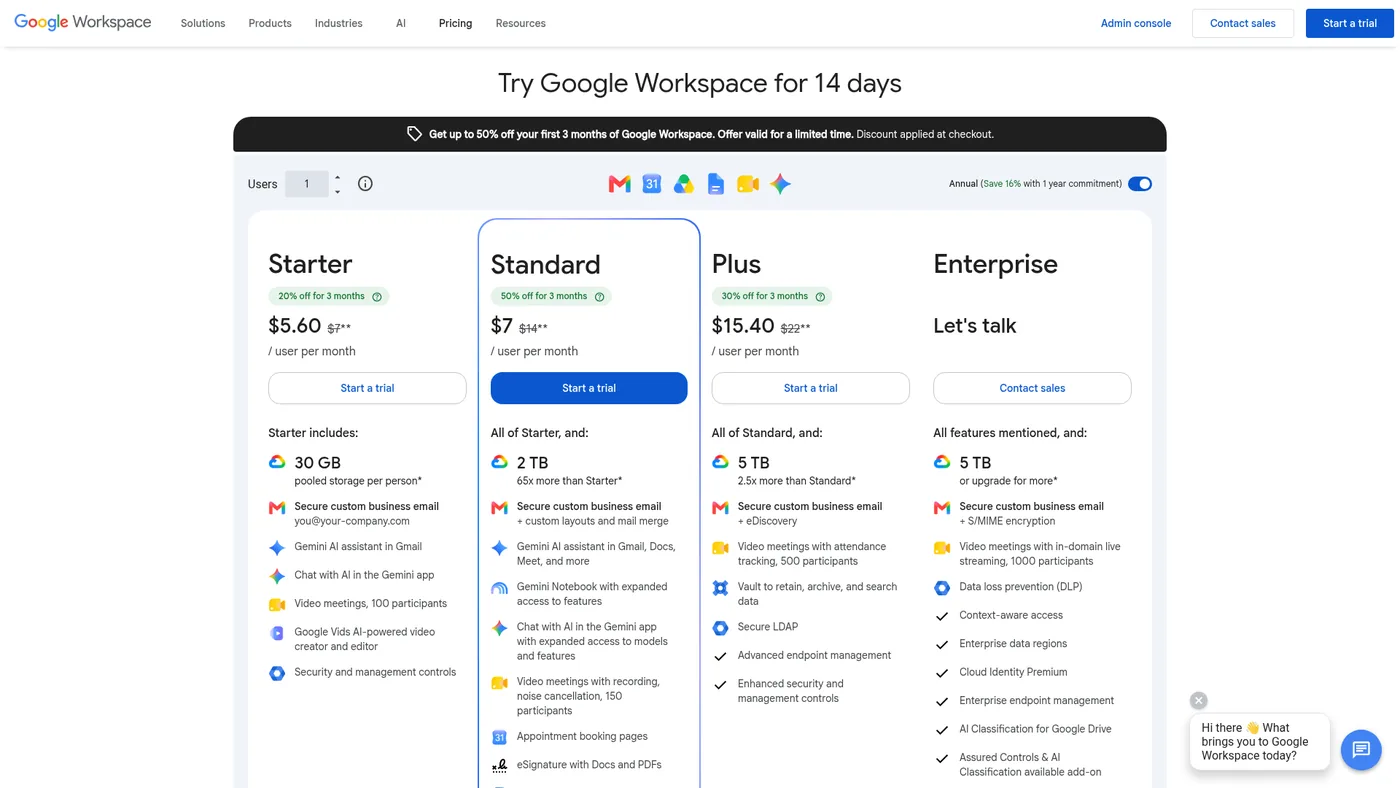The image size is (1400, 788).
Task: Click the Gemini Notebook icon in Standard list
Action: coord(499,588)
